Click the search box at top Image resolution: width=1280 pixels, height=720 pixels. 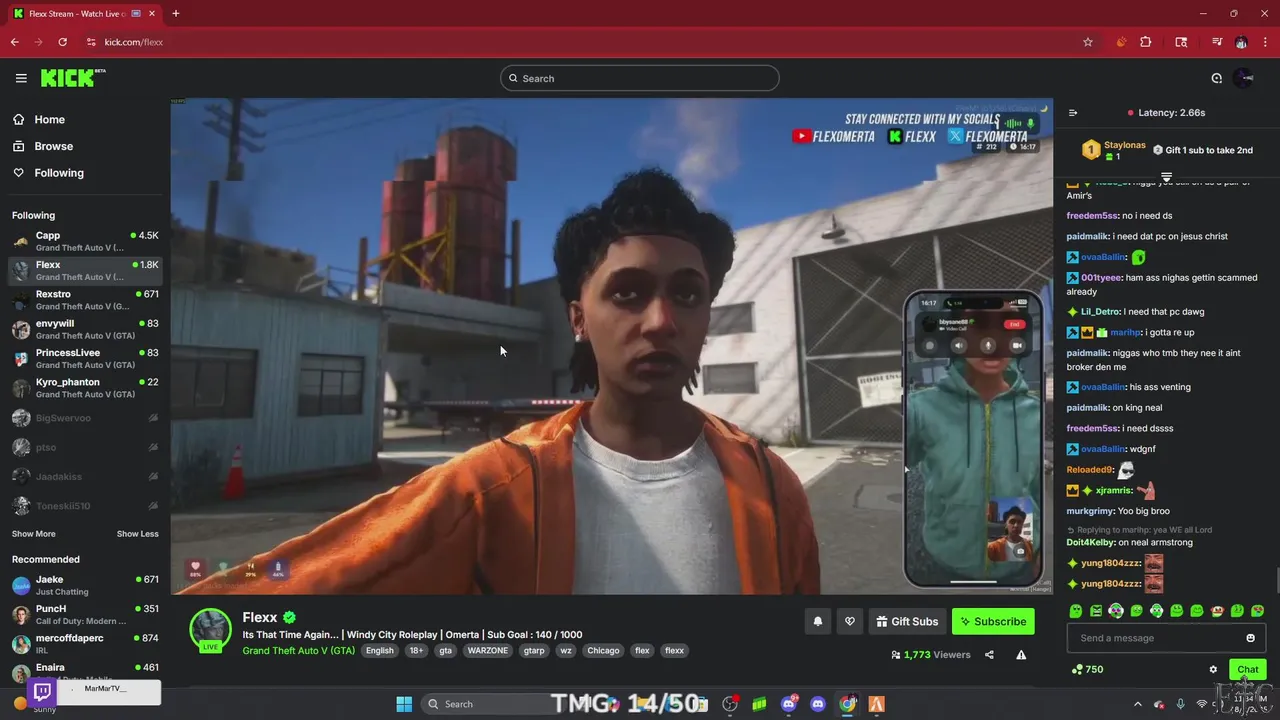(x=640, y=78)
